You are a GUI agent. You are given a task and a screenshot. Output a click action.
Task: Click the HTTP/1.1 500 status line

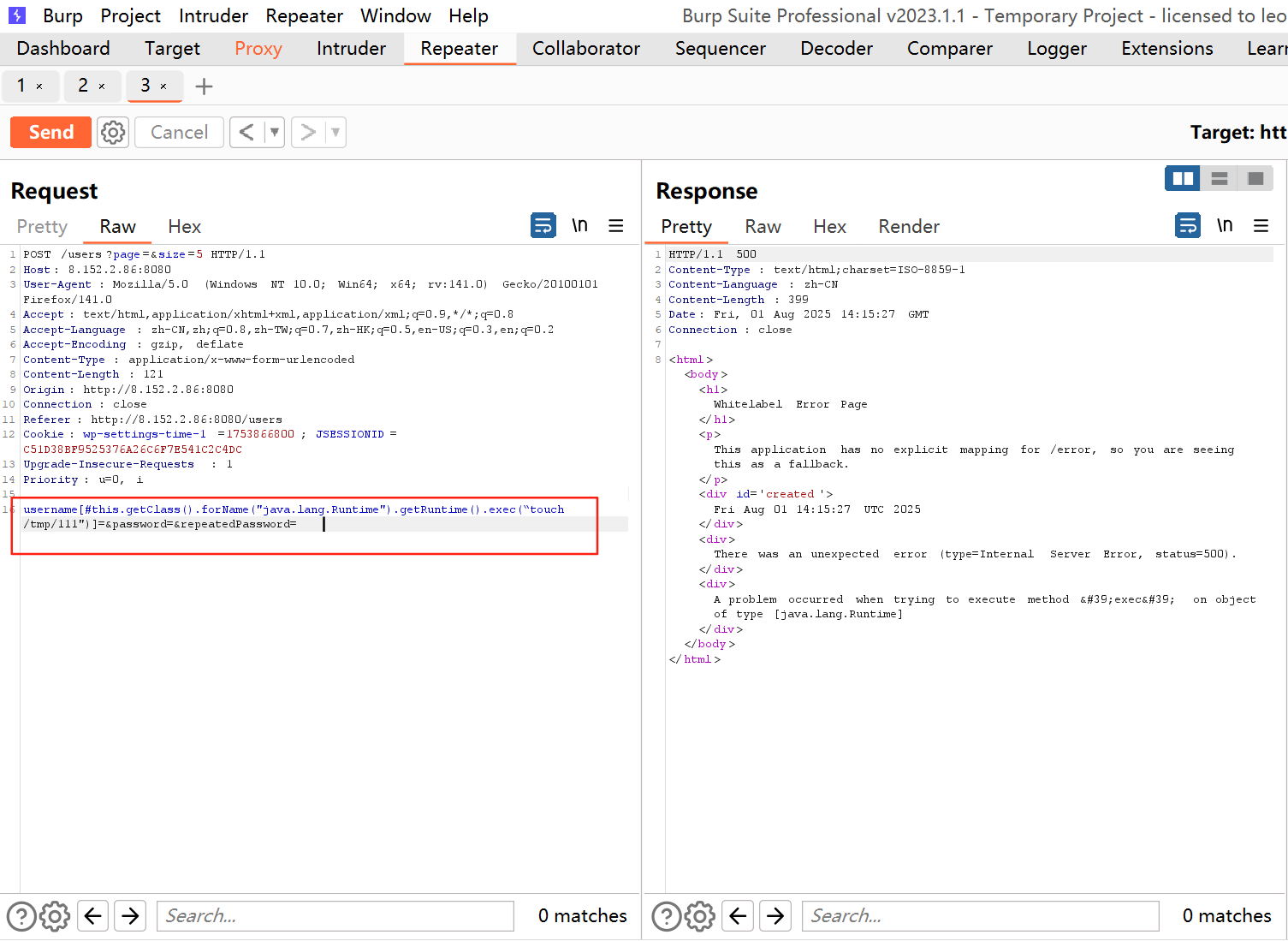point(712,254)
